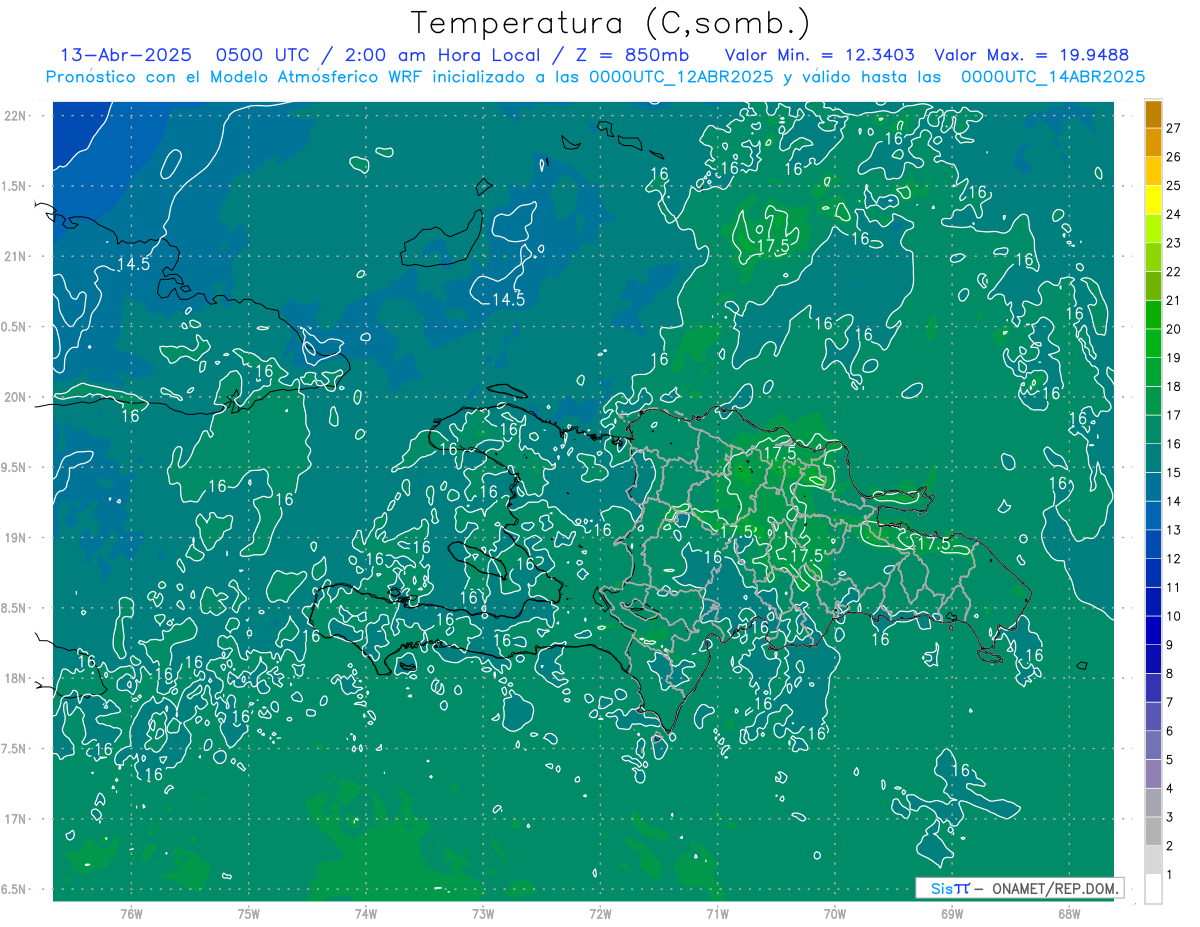Click the 68W longitude label
Viewport: 1200px width, 927px height.
pos(1069,914)
